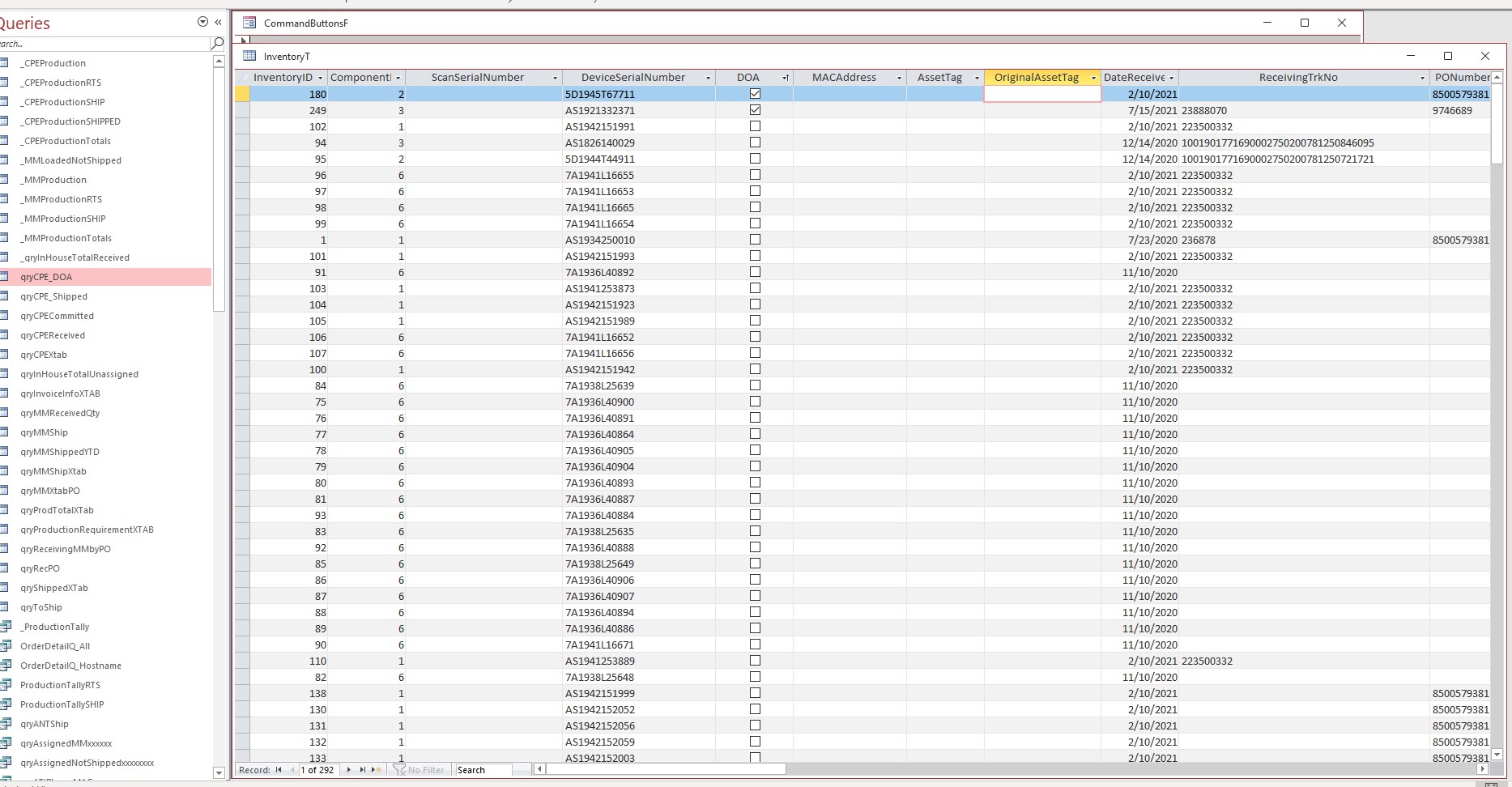Uncheck DOA for InventoryID 249
Screen dimensions: 1512x787
coord(755,110)
